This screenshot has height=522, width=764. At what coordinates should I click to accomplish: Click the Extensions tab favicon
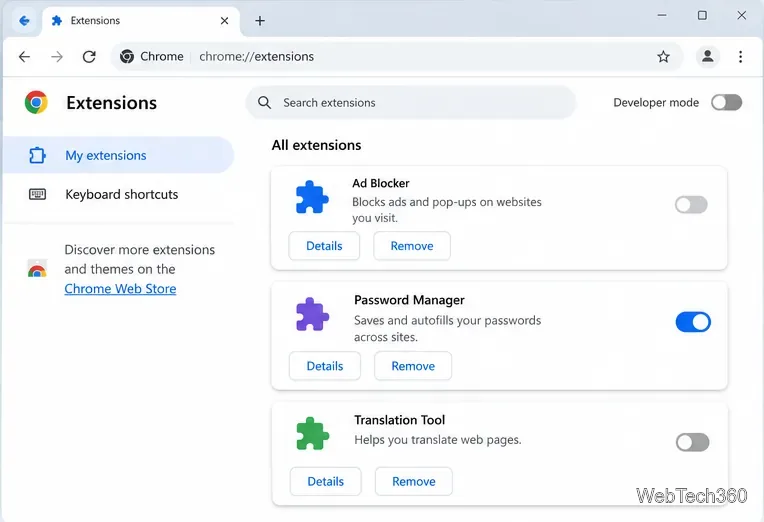click(57, 20)
